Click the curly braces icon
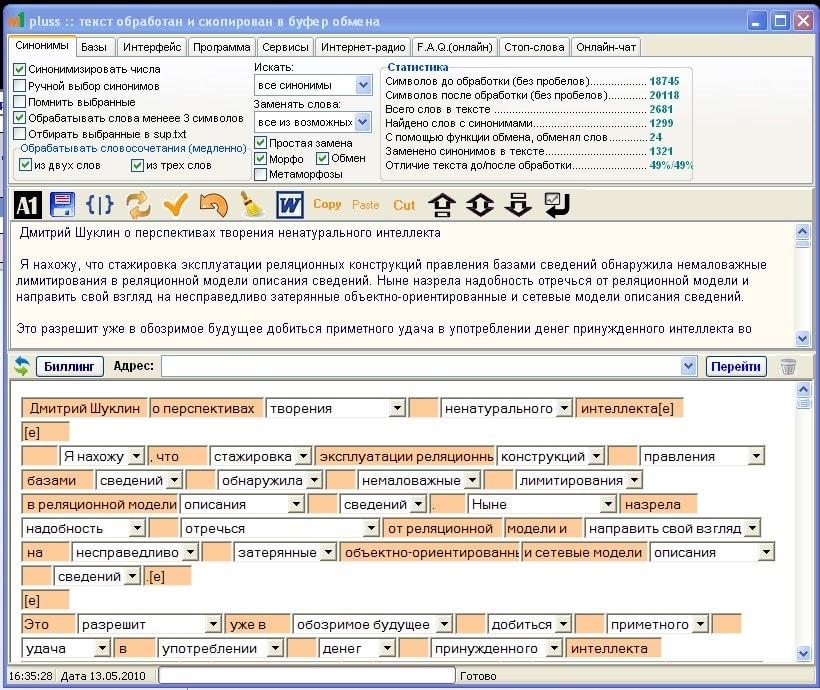820x690 pixels. point(99,206)
